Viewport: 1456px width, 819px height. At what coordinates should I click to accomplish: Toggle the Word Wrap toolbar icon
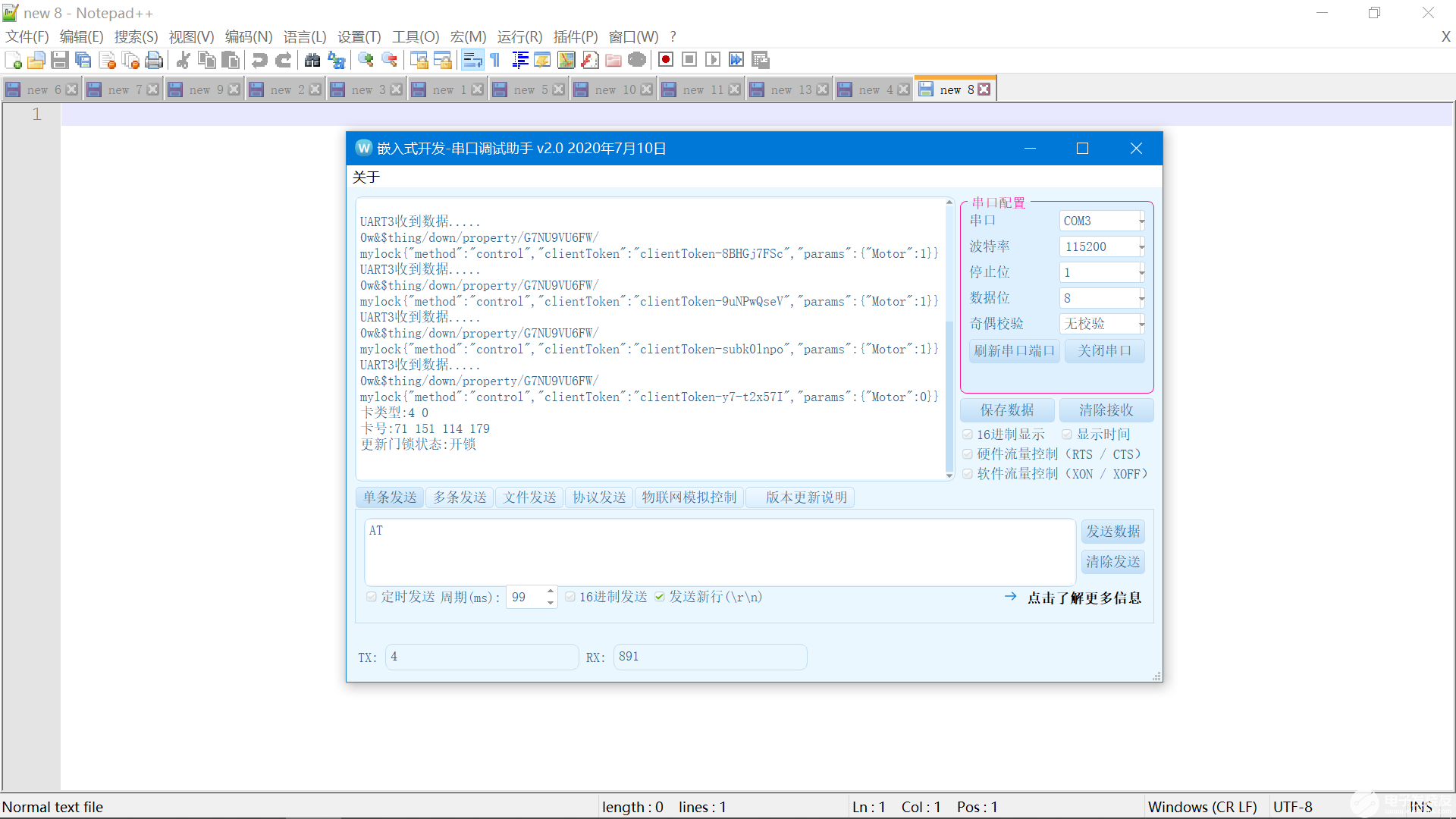point(472,60)
